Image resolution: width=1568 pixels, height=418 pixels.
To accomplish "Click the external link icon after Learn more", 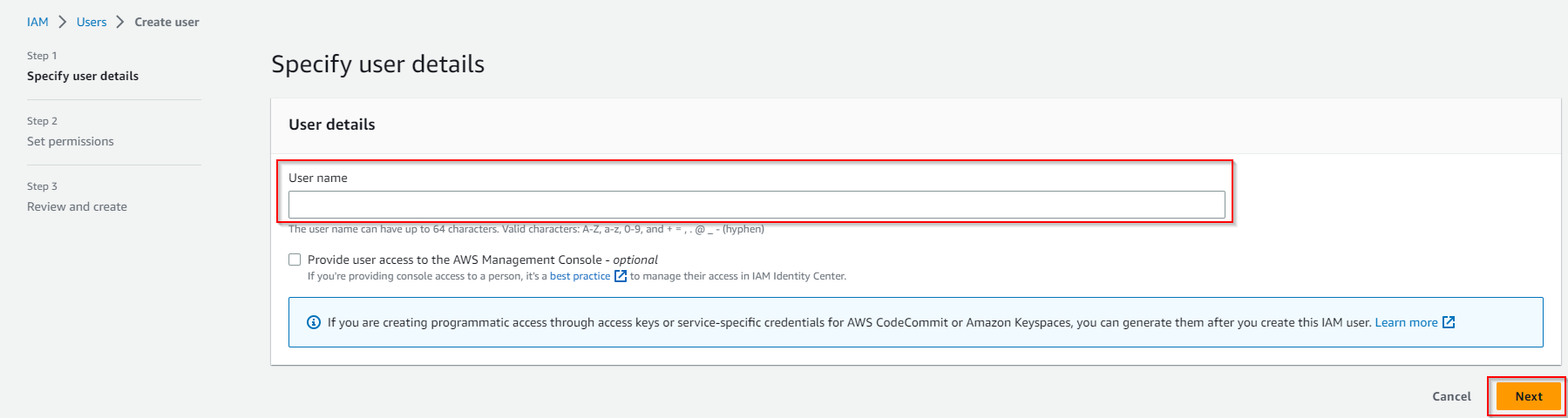I will pyautogui.click(x=1449, y=322).
